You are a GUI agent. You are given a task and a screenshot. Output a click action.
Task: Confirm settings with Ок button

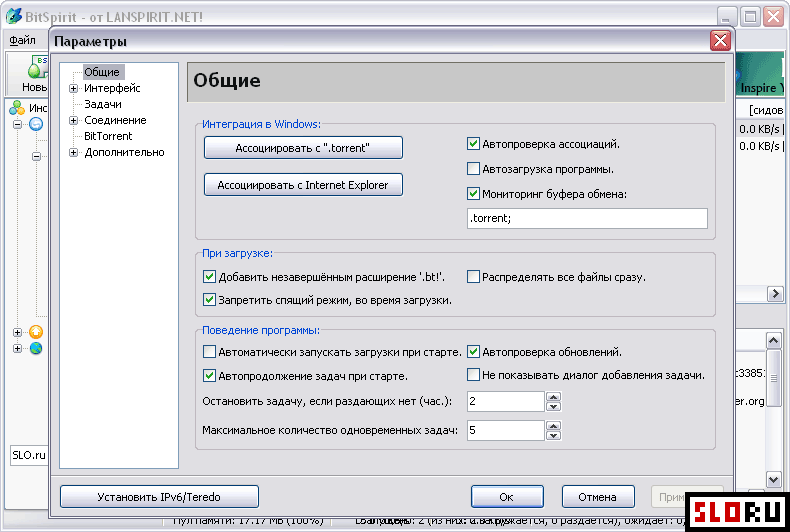coord(507,497)
